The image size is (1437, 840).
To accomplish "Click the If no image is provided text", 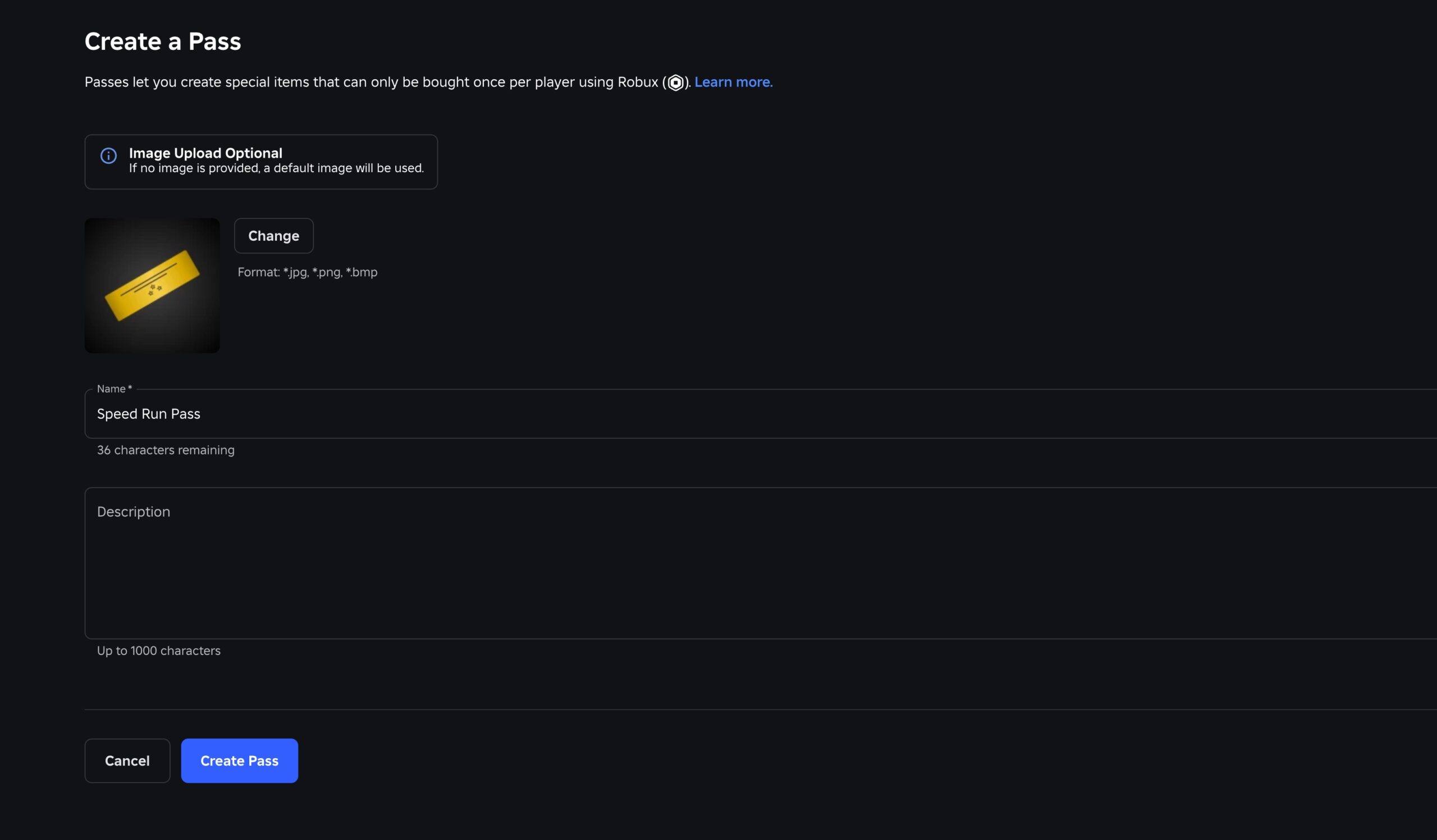I will point(276,168).
